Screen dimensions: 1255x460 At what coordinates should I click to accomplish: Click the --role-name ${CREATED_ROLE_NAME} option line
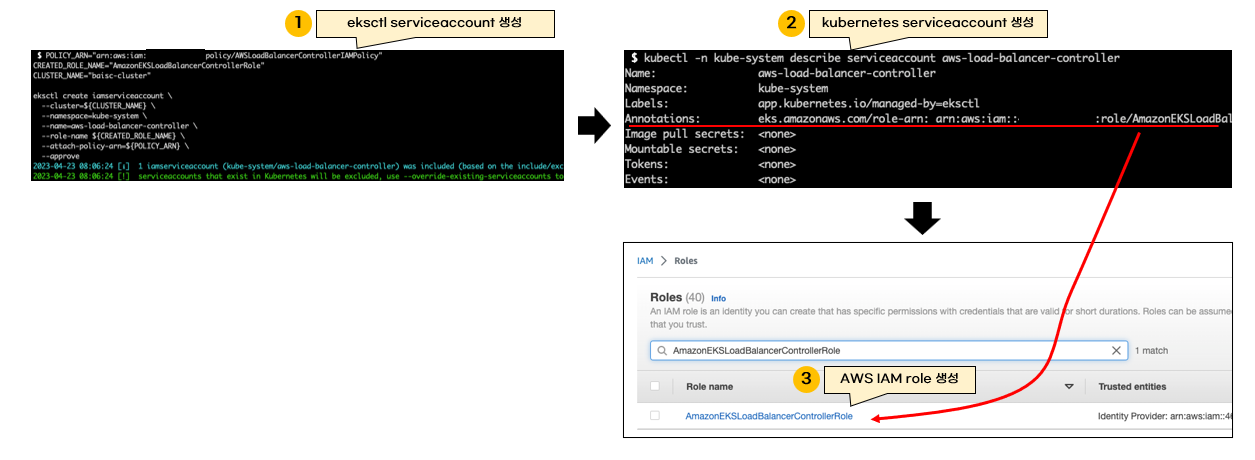[x=115, y=136]
